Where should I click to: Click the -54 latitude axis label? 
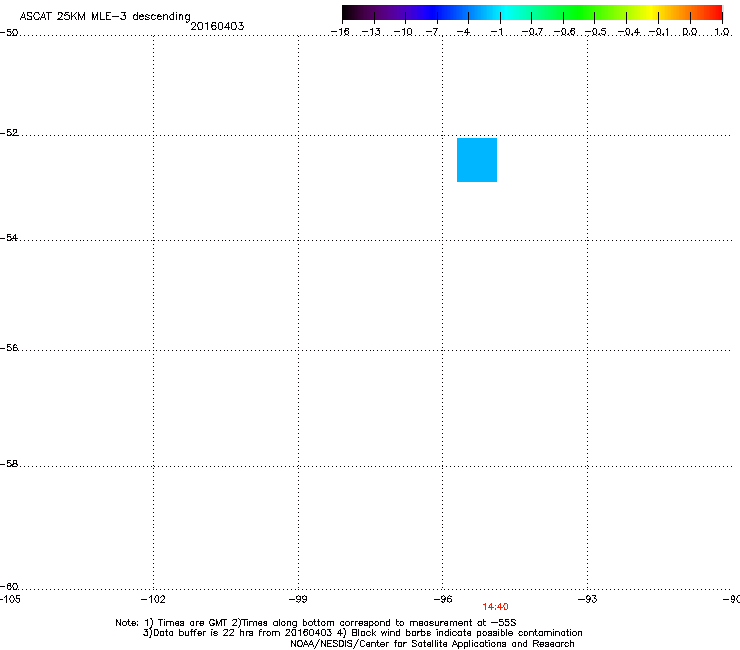click(x=9, y=237)
